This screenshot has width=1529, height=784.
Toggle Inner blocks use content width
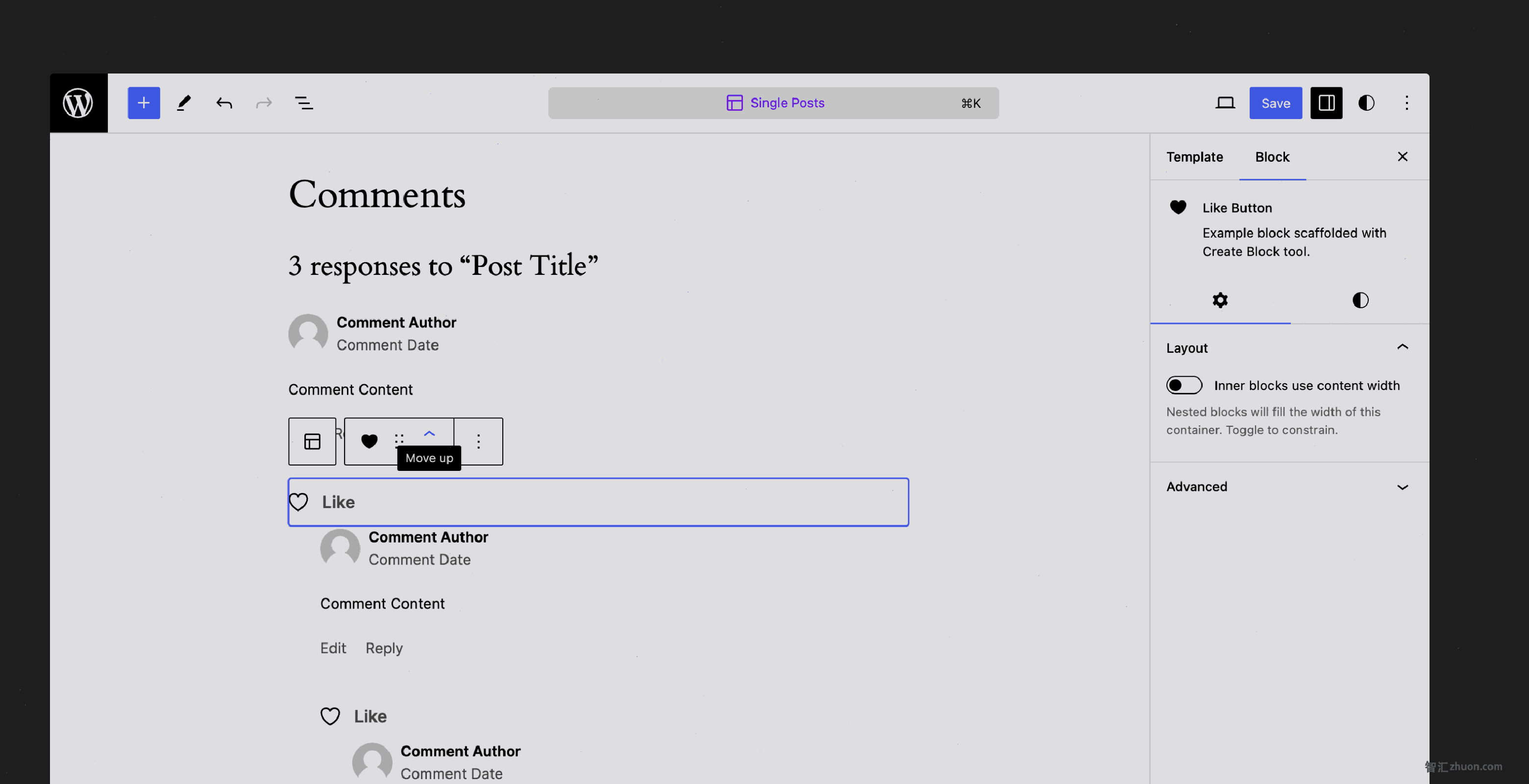coord(1184,385)
